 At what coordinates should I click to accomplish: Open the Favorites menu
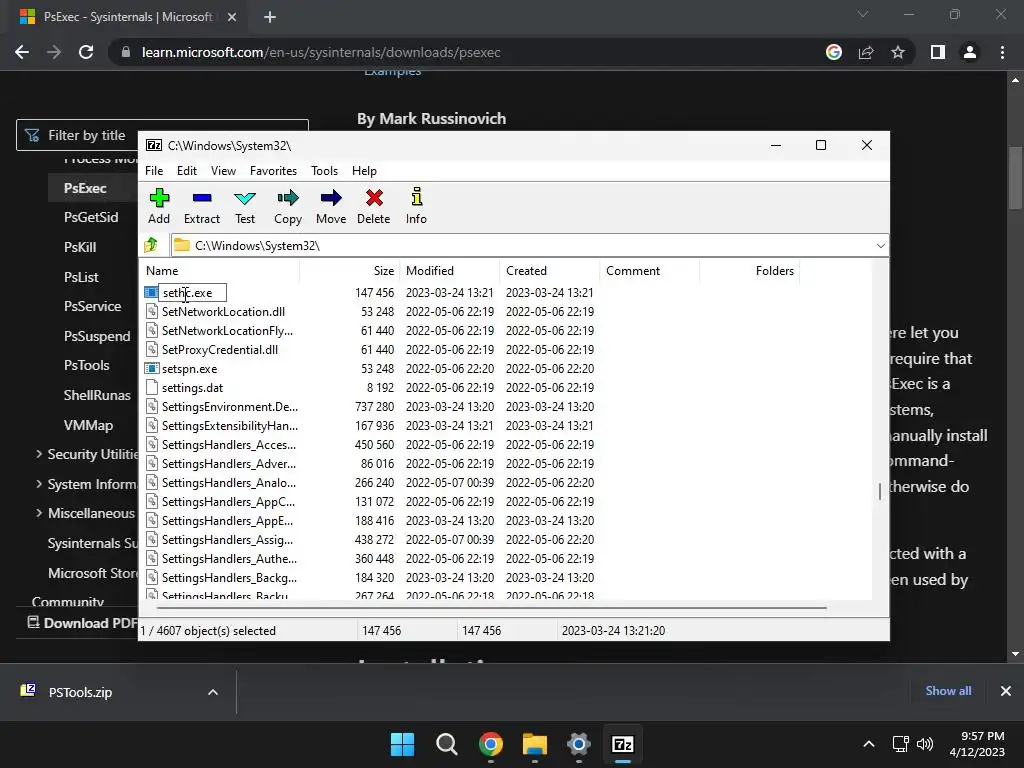(273, 170)
